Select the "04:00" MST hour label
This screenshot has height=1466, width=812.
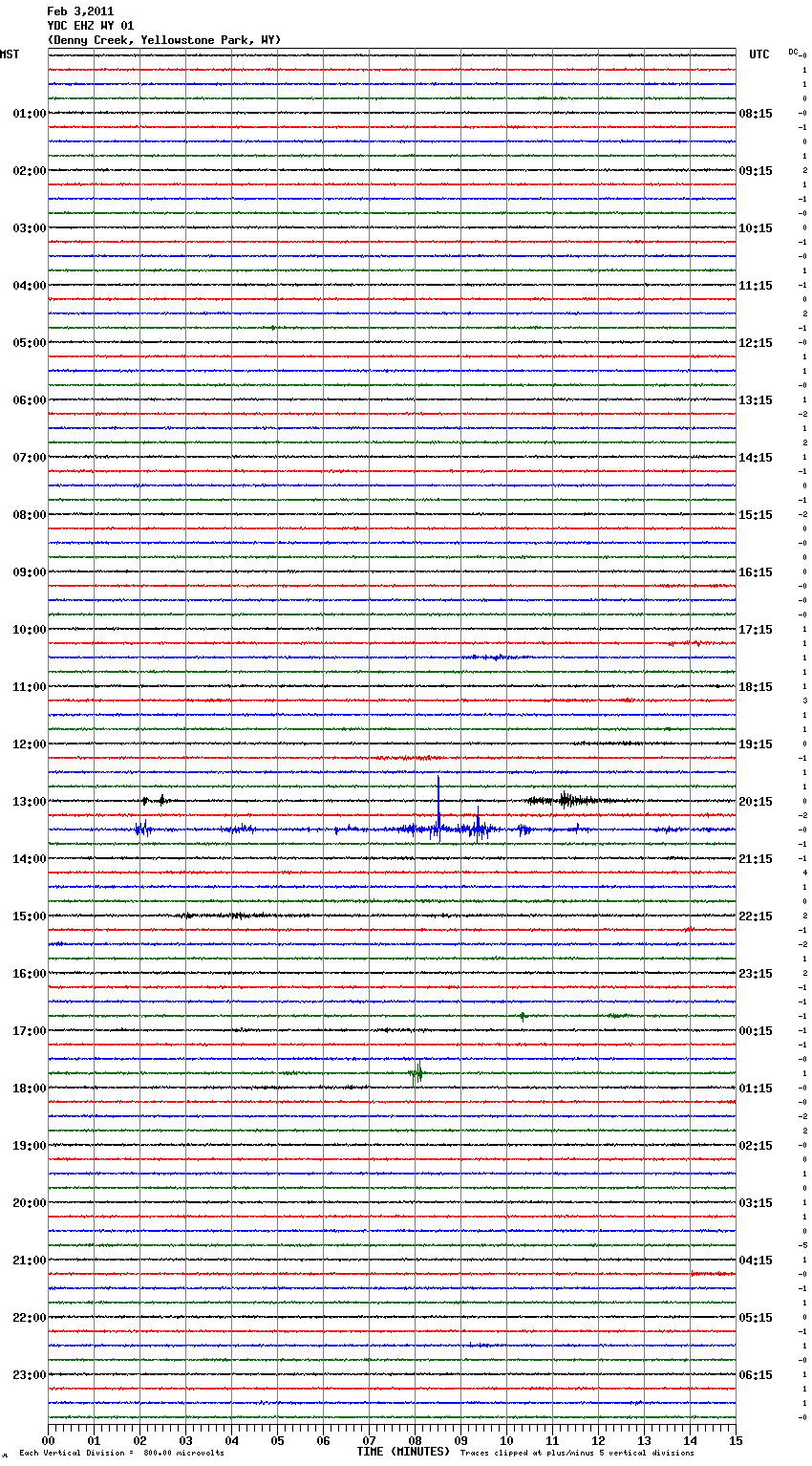click(x=30, y=286)
